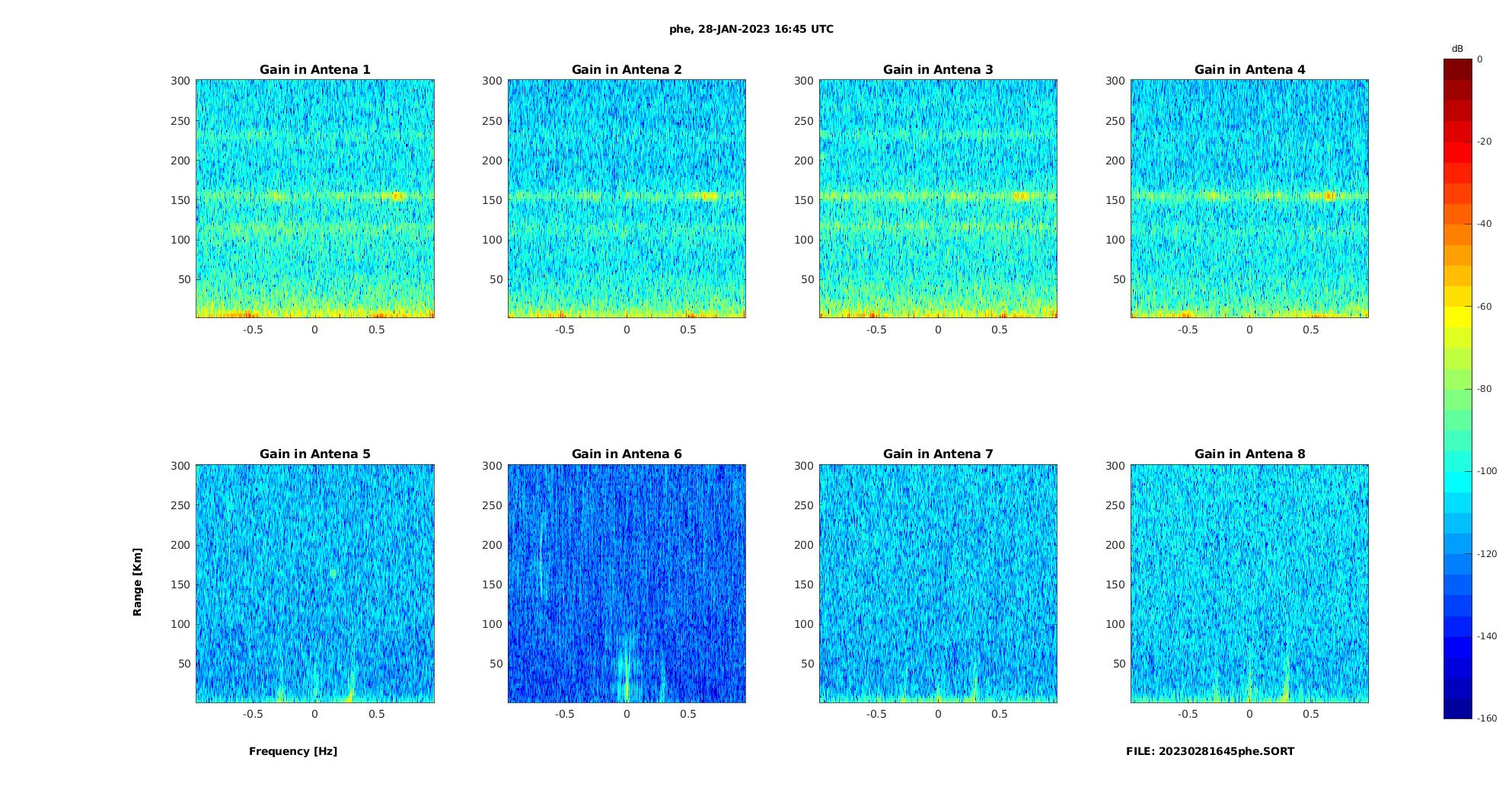
Task: Open the Gain in Antena 7 plot
Action: coord(938,584)
